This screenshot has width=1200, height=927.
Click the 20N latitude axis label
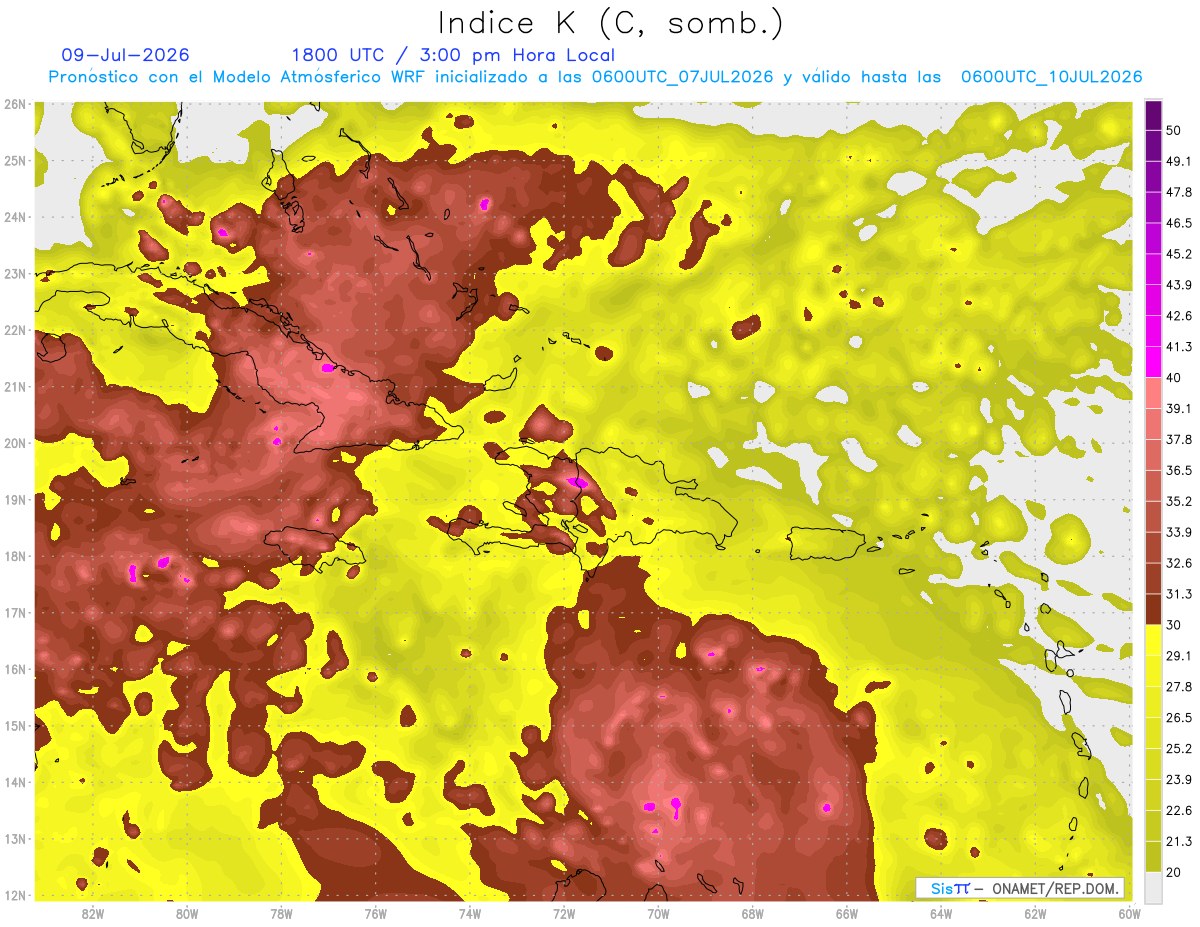pos(14,443)
